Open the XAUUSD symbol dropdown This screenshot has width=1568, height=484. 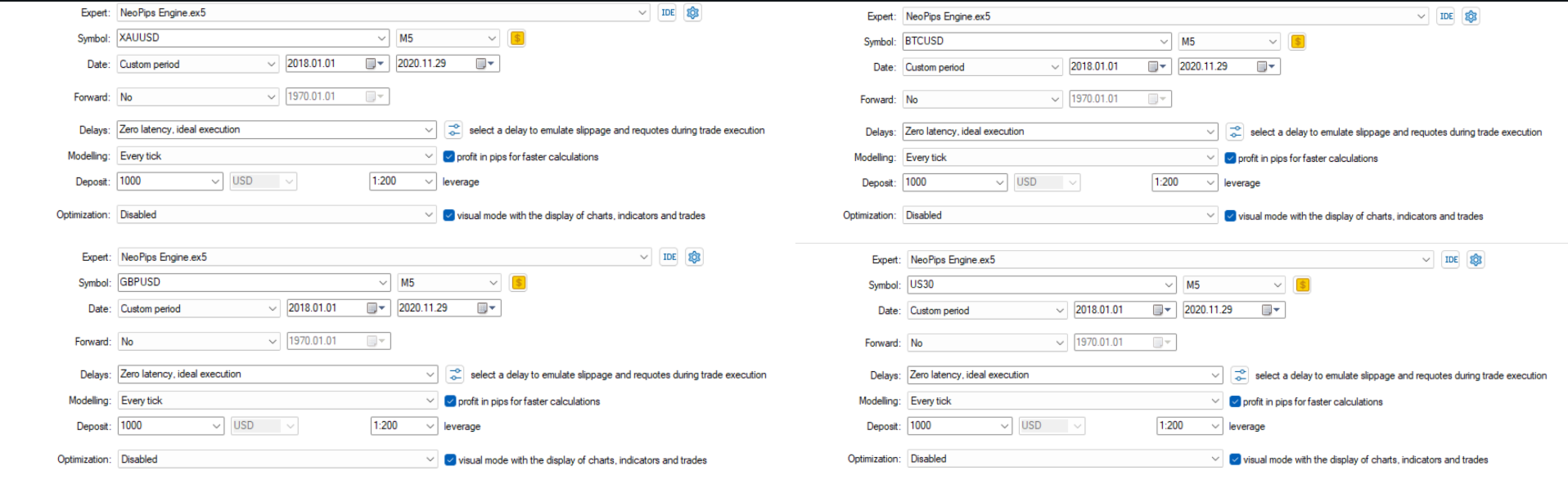click(x=381, y=38)
